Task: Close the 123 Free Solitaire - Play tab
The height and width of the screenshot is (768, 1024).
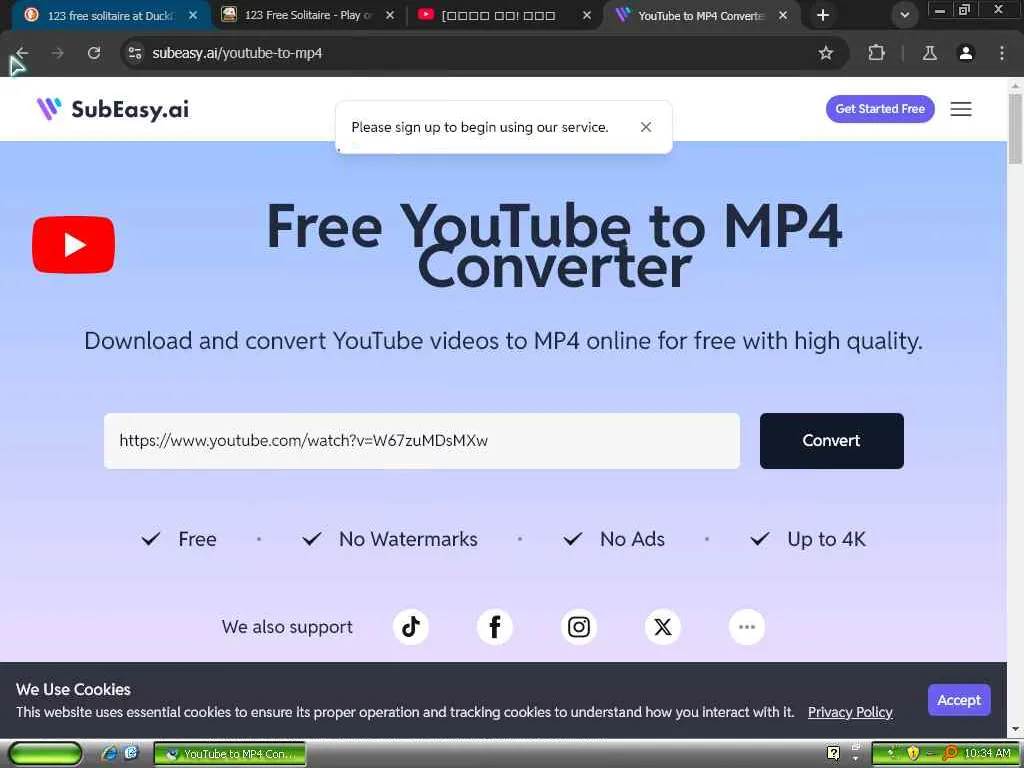Action: tap(390, 15)
